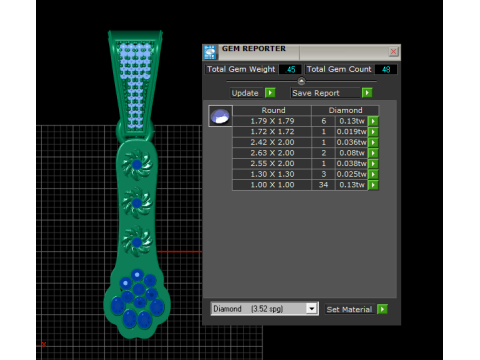
Task: Click green arrow for 1.72 X 1.72 row
Action: pyautogui.click(x=373, y=132)
